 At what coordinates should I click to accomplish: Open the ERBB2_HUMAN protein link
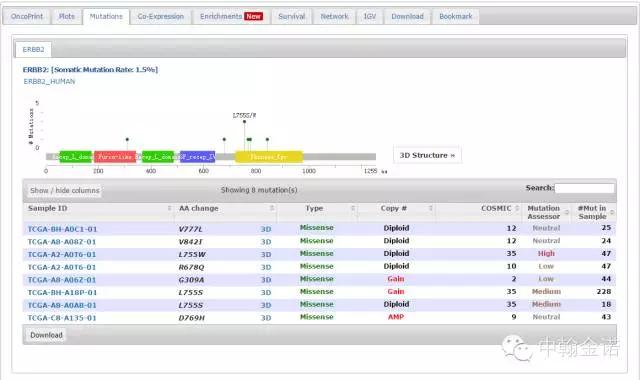(49, 82)
